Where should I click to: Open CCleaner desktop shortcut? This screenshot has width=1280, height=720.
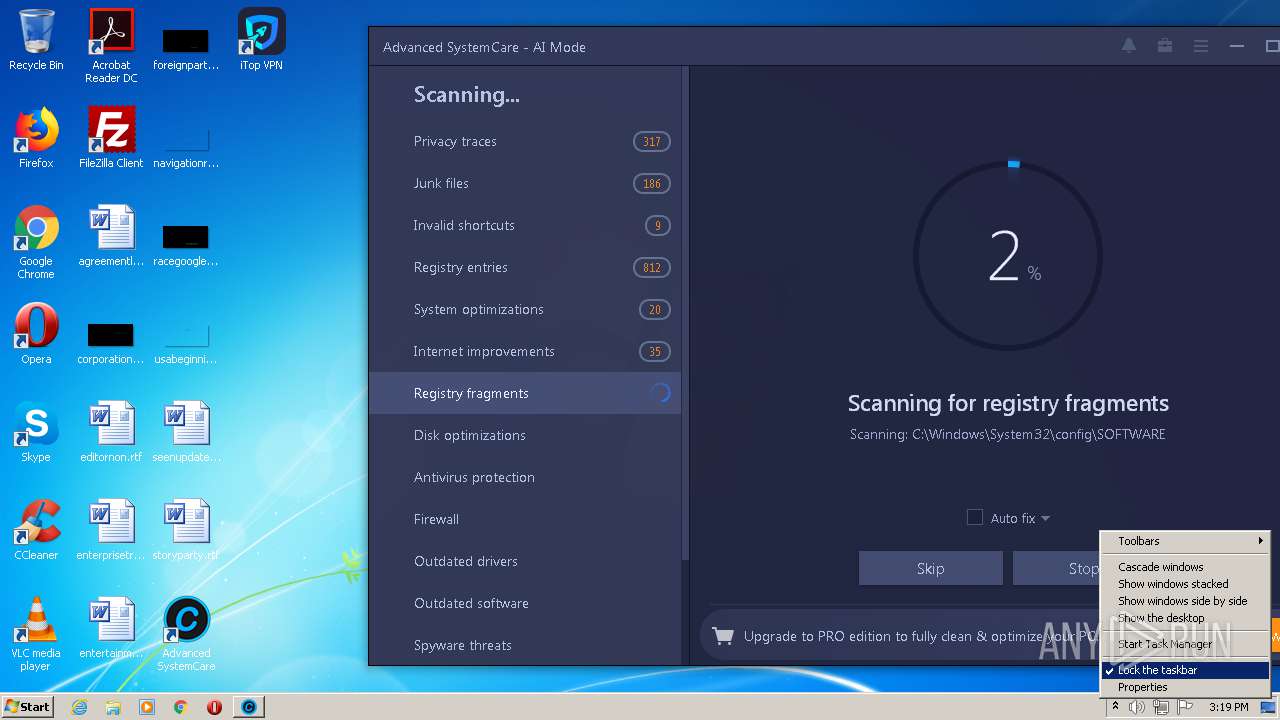pyautogui.click(x=36, y=530)
